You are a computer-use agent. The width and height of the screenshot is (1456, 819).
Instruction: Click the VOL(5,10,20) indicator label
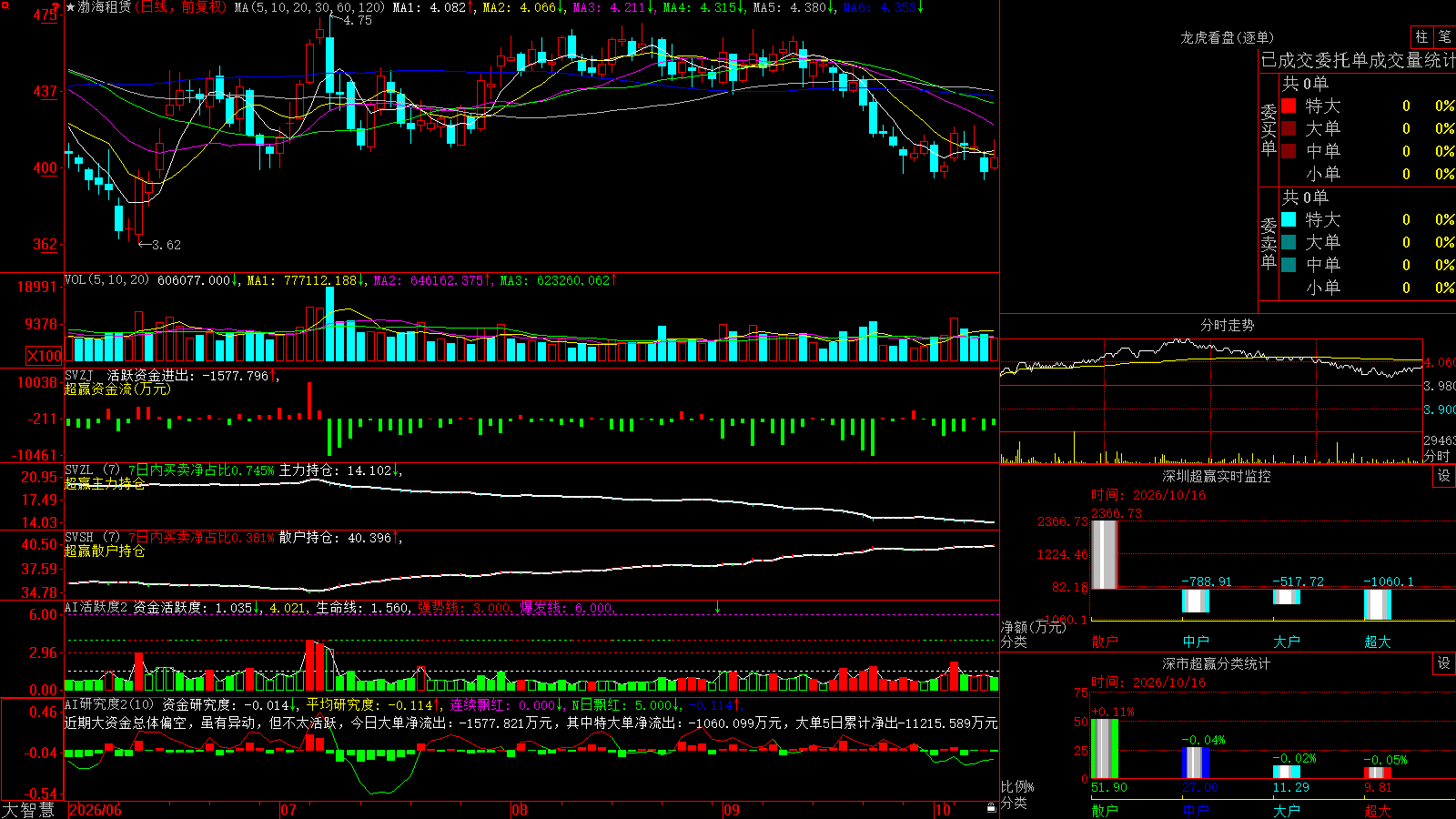(106, 279)
